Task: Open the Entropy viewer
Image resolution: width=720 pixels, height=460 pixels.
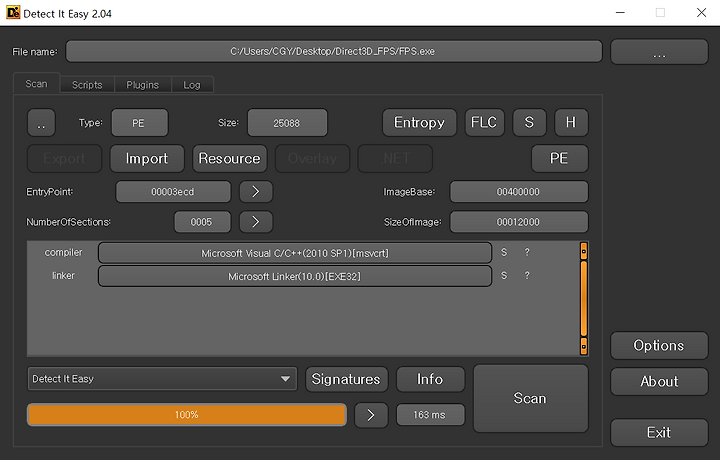Action: (x=419, y=123)
